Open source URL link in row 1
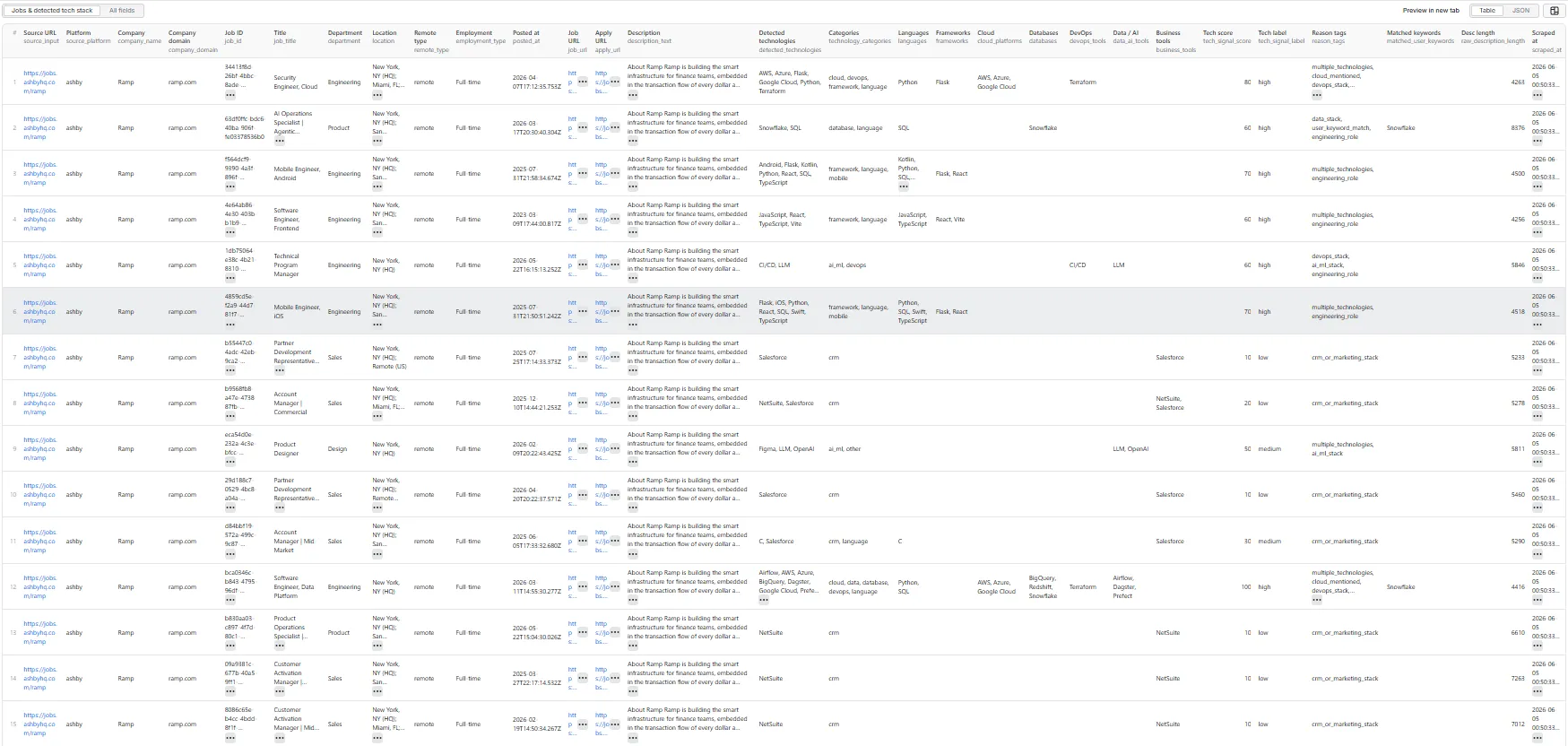This screenshot has height=746, width=1568. click(x=39, y=82)
